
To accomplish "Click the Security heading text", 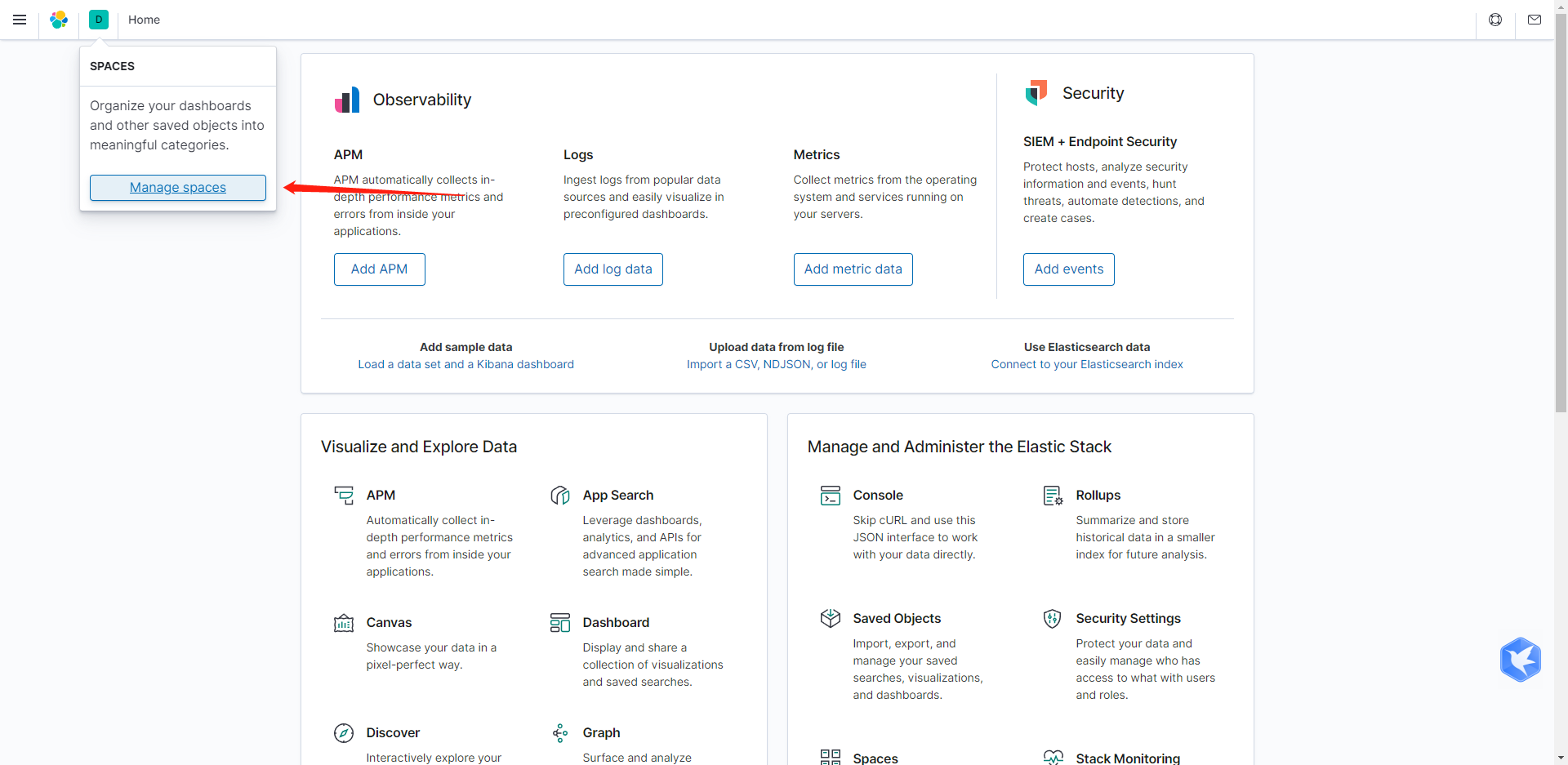I will click(x=1094, y=93).
